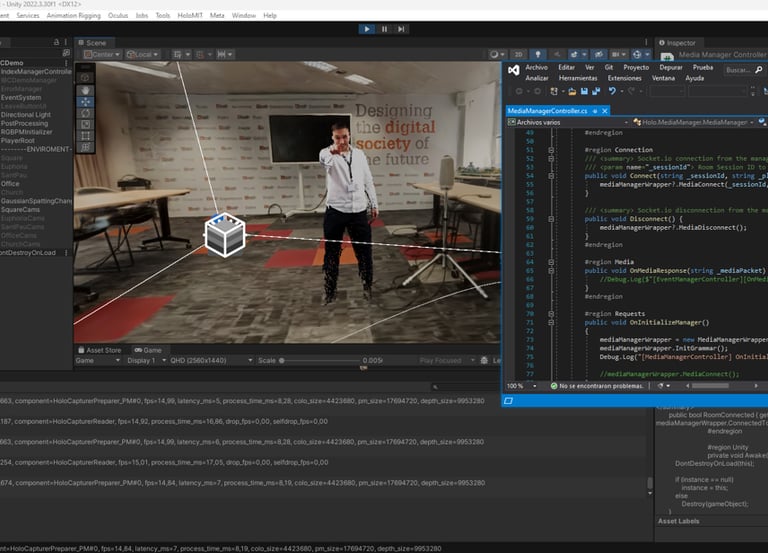The height and width of the screenshot is (553, 768).
Task: Select the Move tool in Scene
Action: (85, 102)
